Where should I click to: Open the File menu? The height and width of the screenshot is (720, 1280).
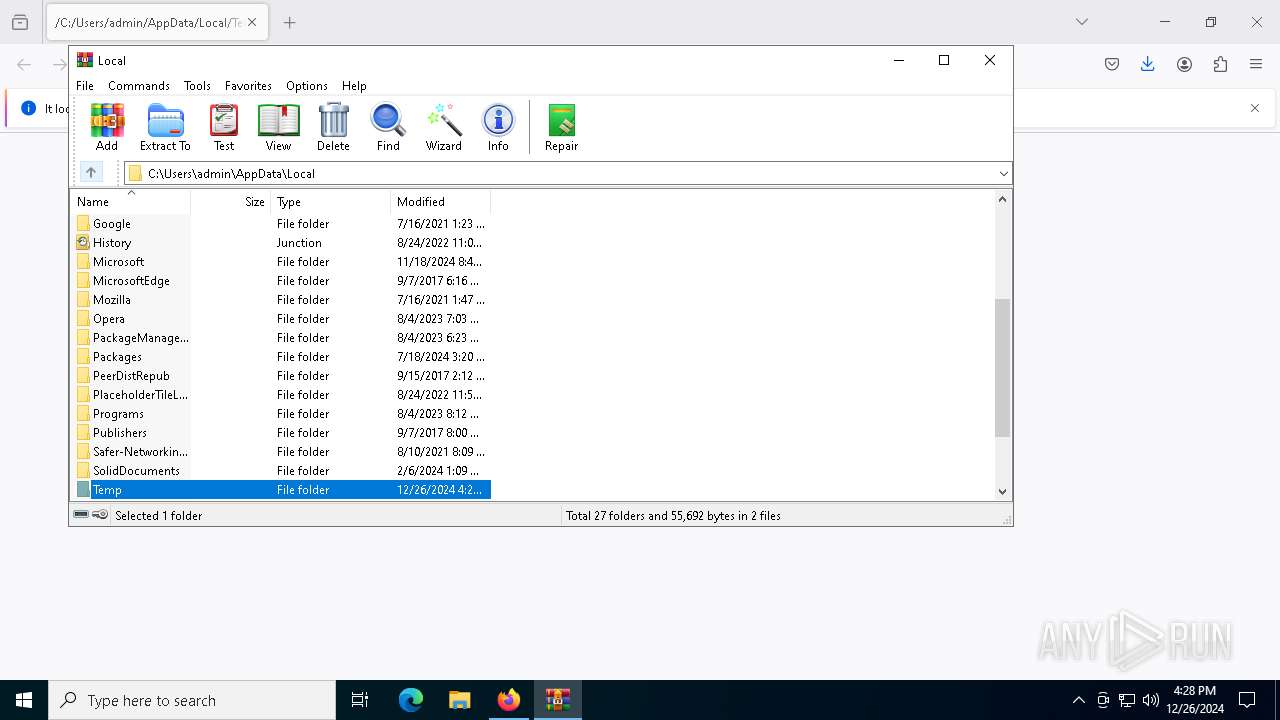click(x=85, y=86)
